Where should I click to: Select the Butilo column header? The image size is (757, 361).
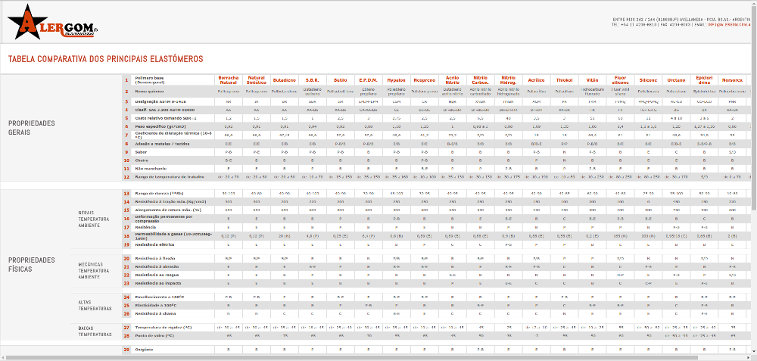[340, 80]
